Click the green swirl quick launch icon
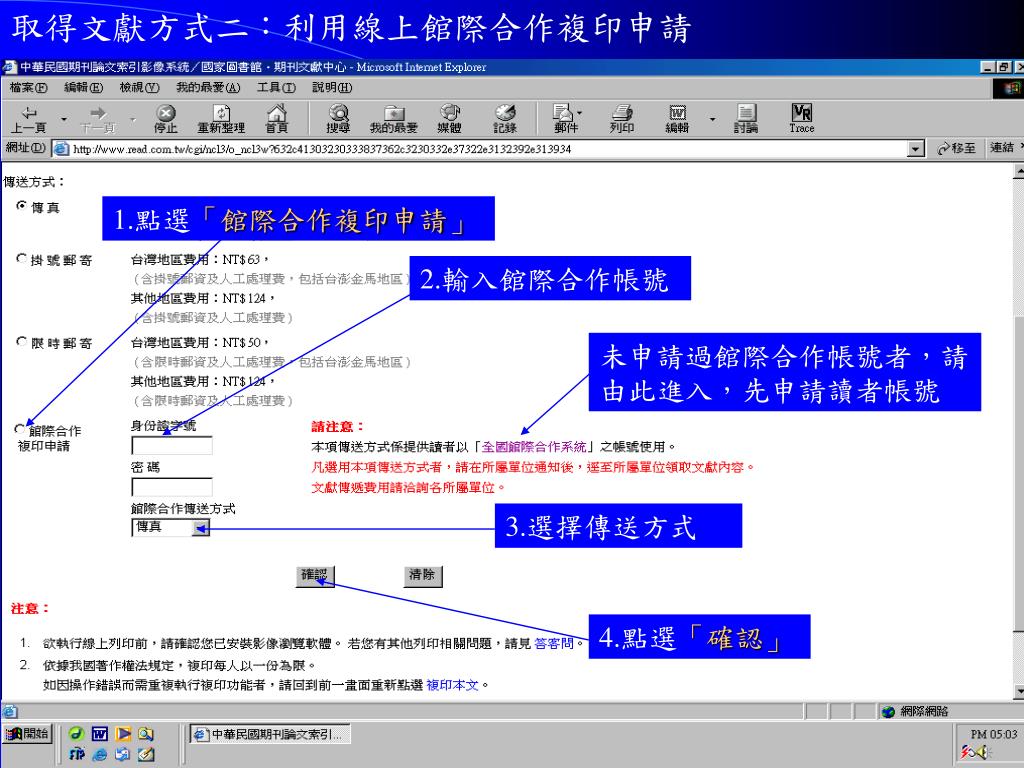Viewport: 1024px width, 768px height. tap(76, 734)
